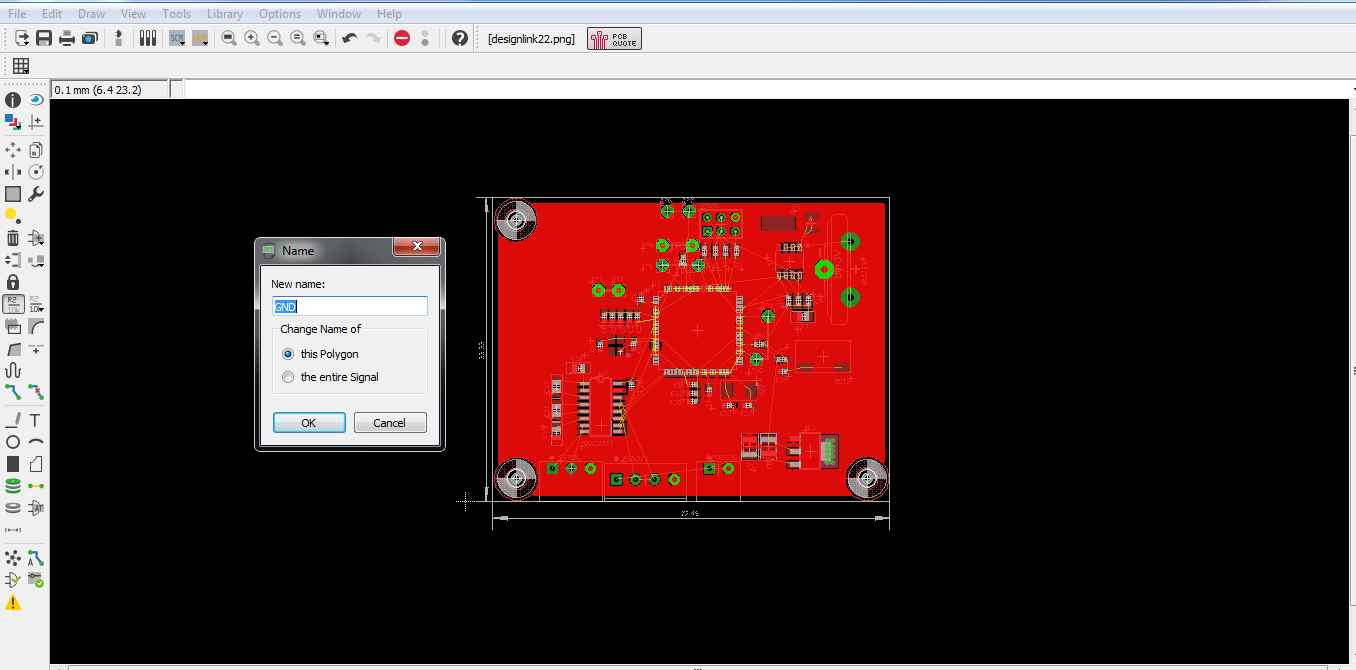Open the Help question mark icon
This screenshot has height=670, width=1356.
pyautogui.click(x=460, y=38)
